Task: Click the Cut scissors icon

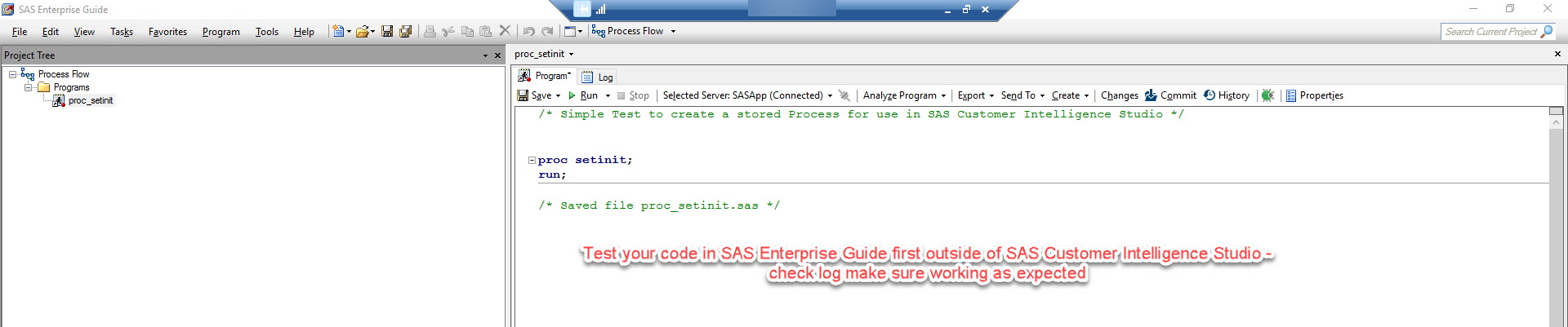Action: [448, 31]
